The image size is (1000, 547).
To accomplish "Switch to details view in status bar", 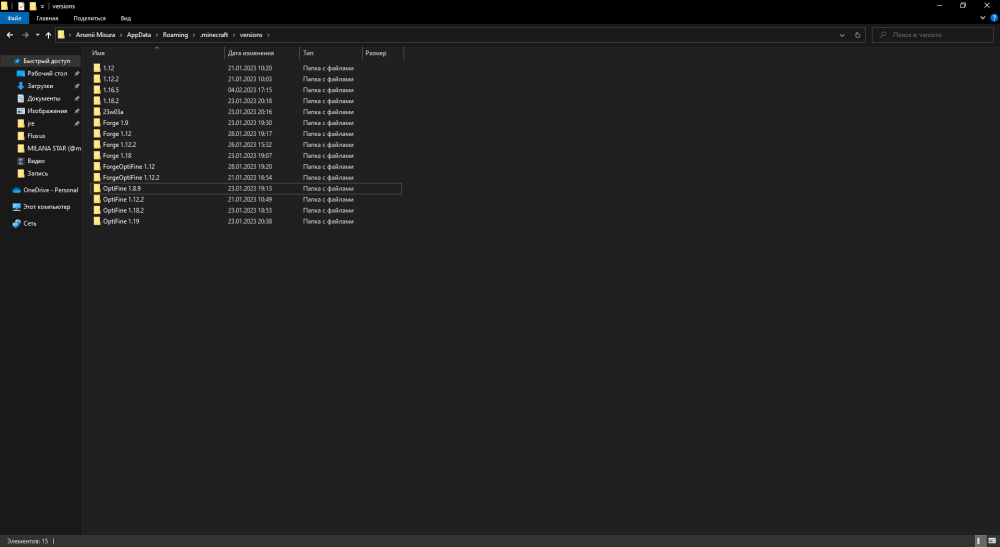I will pyautogui.click(x=981, y=541).
